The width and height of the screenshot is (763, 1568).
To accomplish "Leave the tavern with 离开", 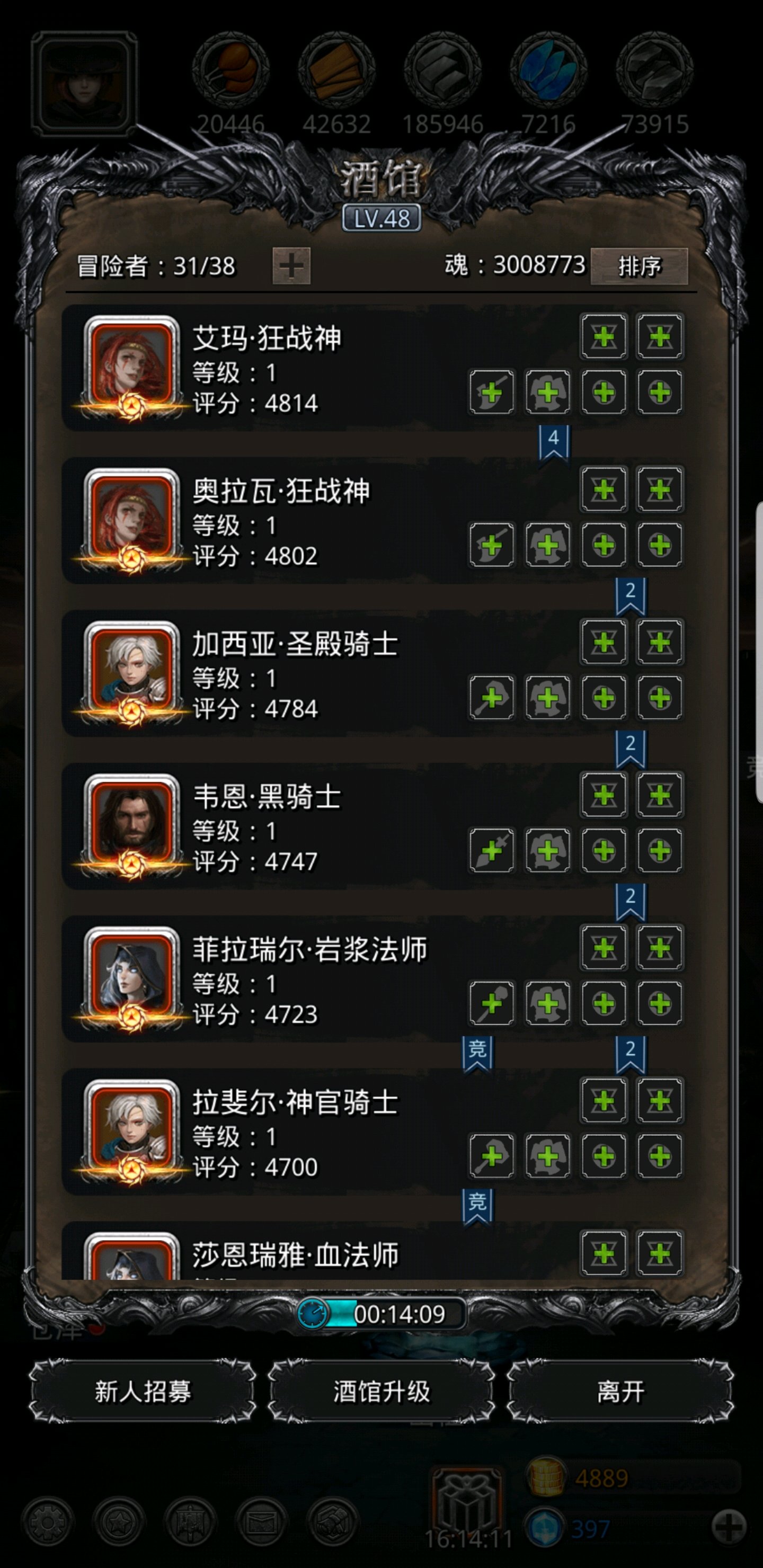I will click(x=620, y=1392).
